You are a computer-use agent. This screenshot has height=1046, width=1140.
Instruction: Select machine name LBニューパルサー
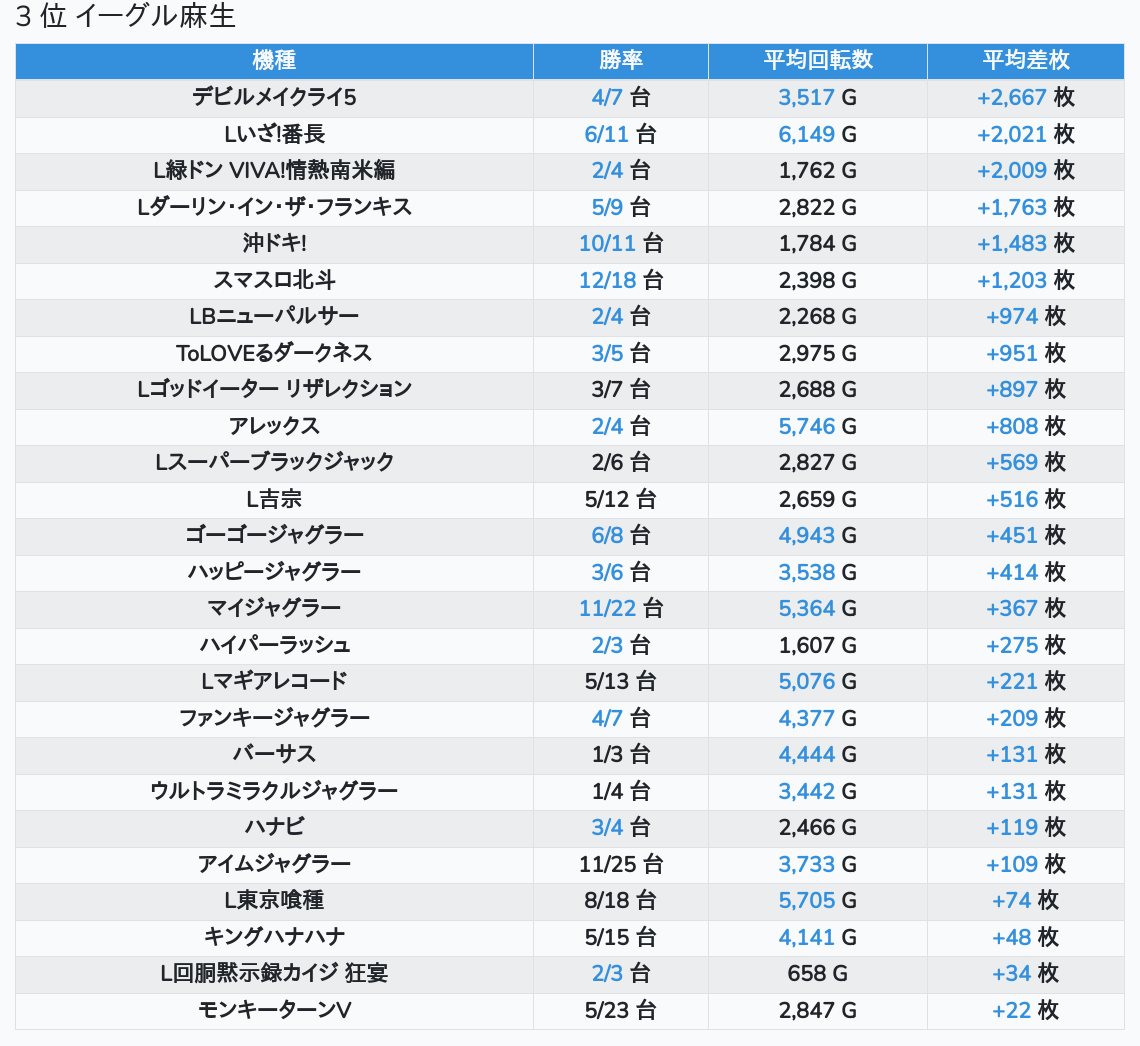[x=274, y=317]
